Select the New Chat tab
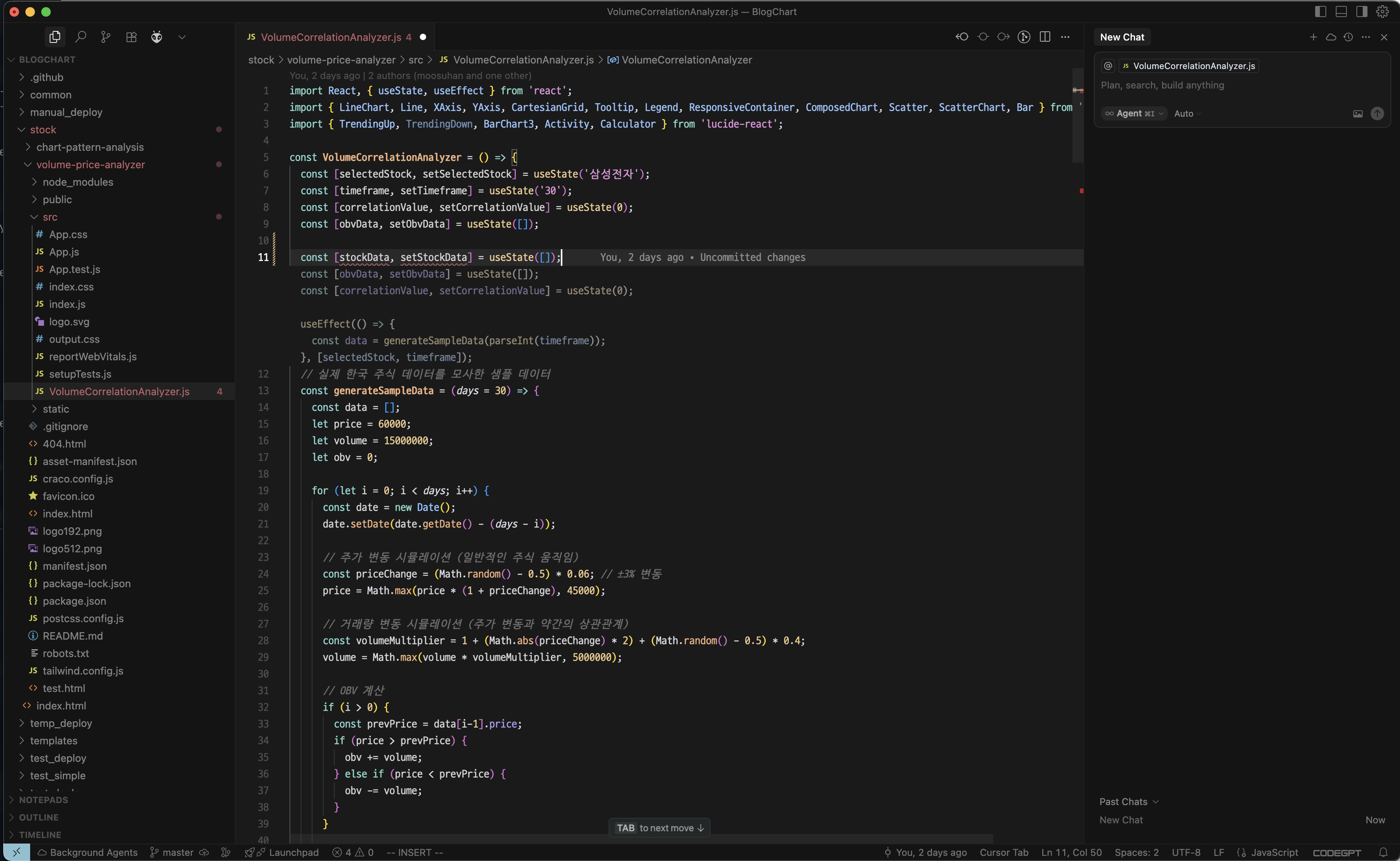This screenshot has width=1400, height=861. (x=1122, y=37)
